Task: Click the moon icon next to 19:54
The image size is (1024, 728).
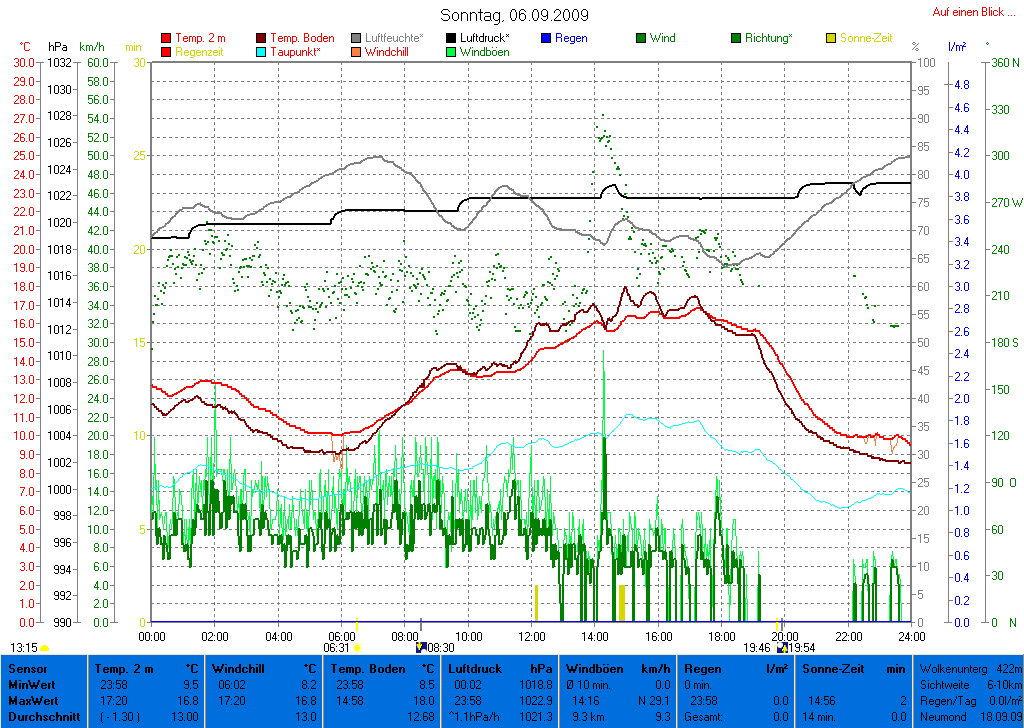Action: [781, 648]
